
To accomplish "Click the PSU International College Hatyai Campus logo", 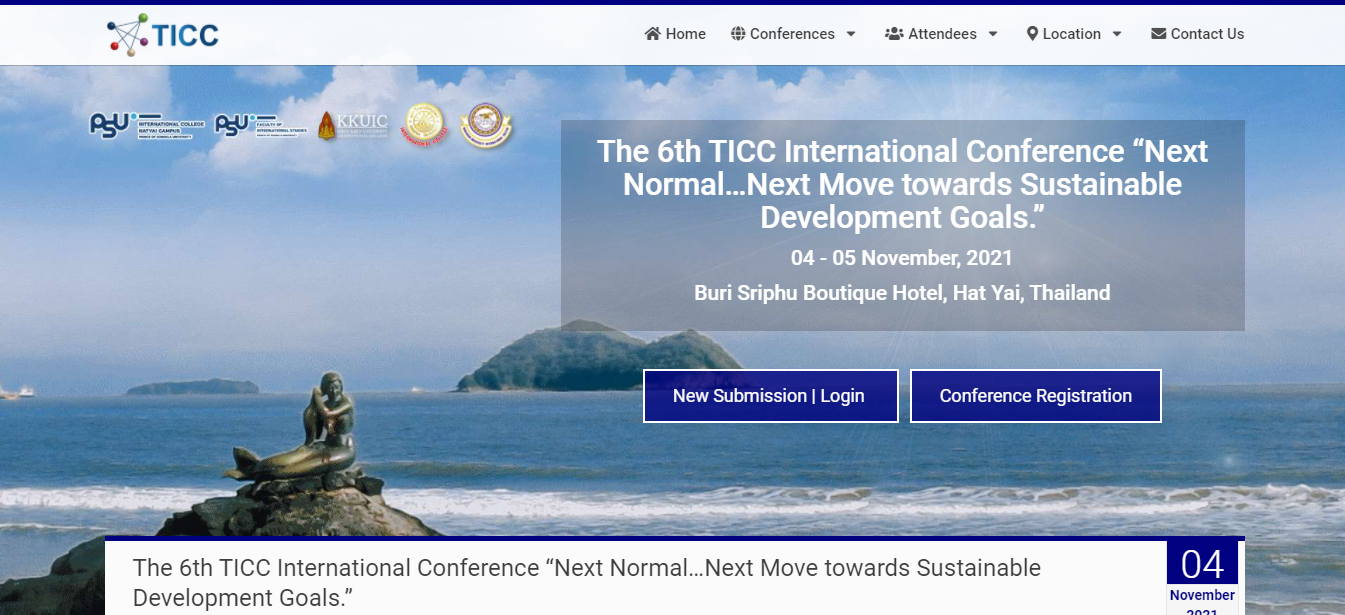I will pos(147,126).
